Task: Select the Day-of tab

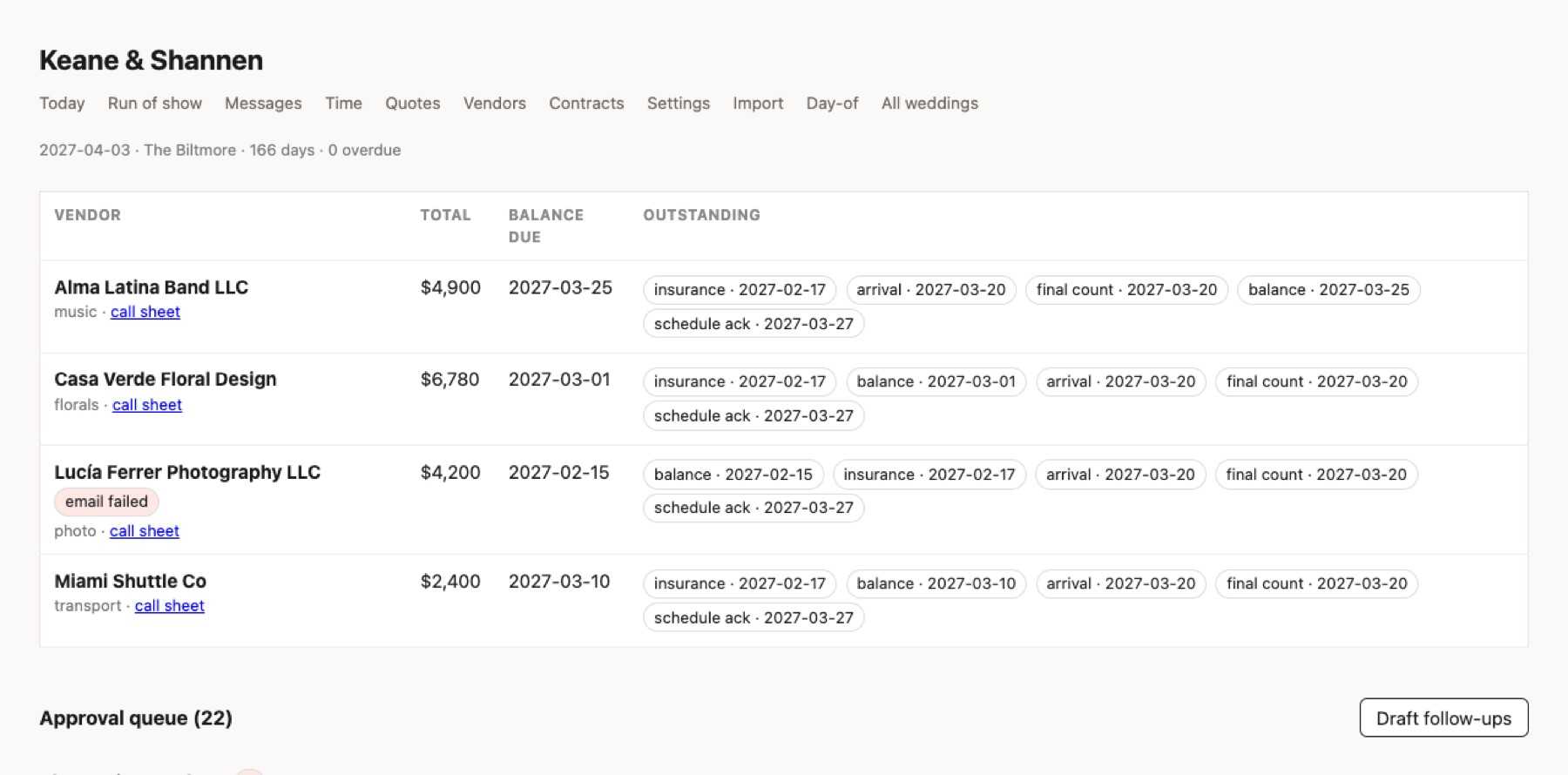Action: coord(832,103)
